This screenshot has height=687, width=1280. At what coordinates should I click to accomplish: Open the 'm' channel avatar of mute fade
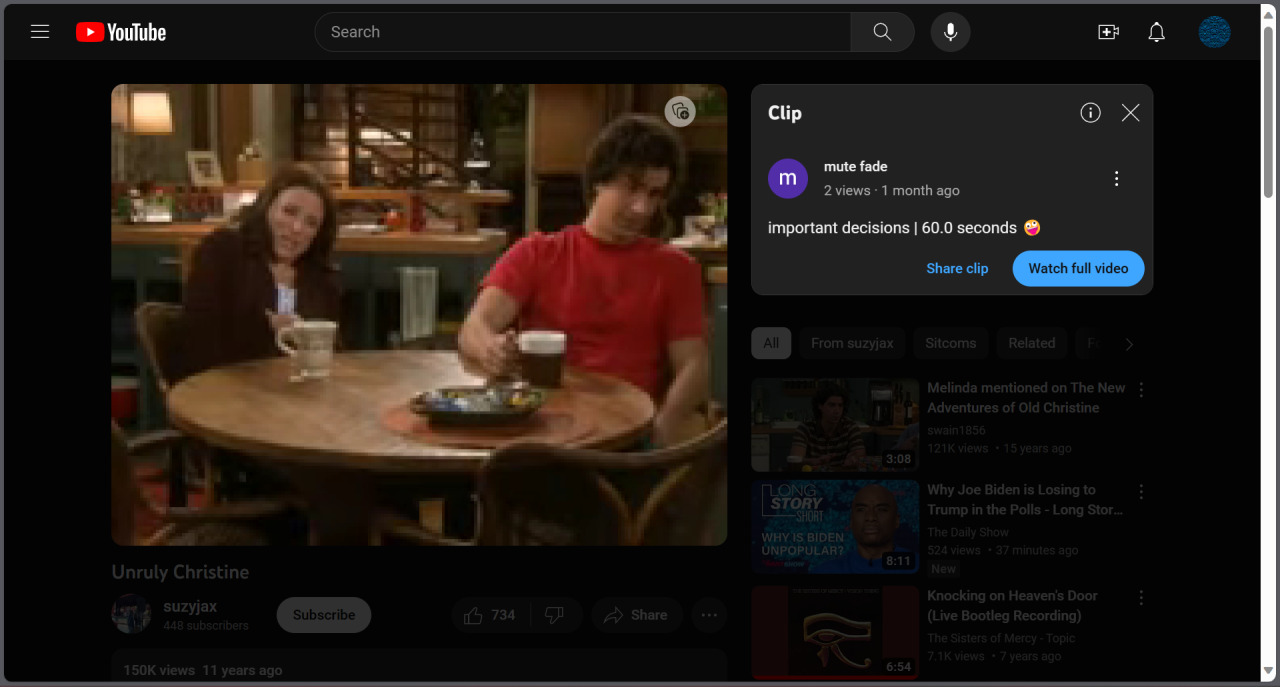point(788,178)
